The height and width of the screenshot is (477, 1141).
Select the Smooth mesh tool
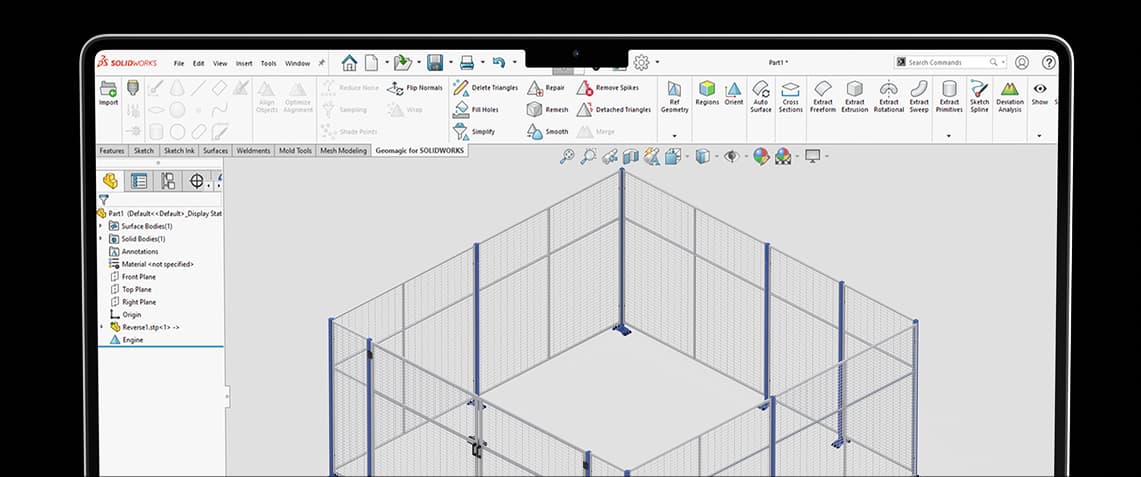pos(547,132)
